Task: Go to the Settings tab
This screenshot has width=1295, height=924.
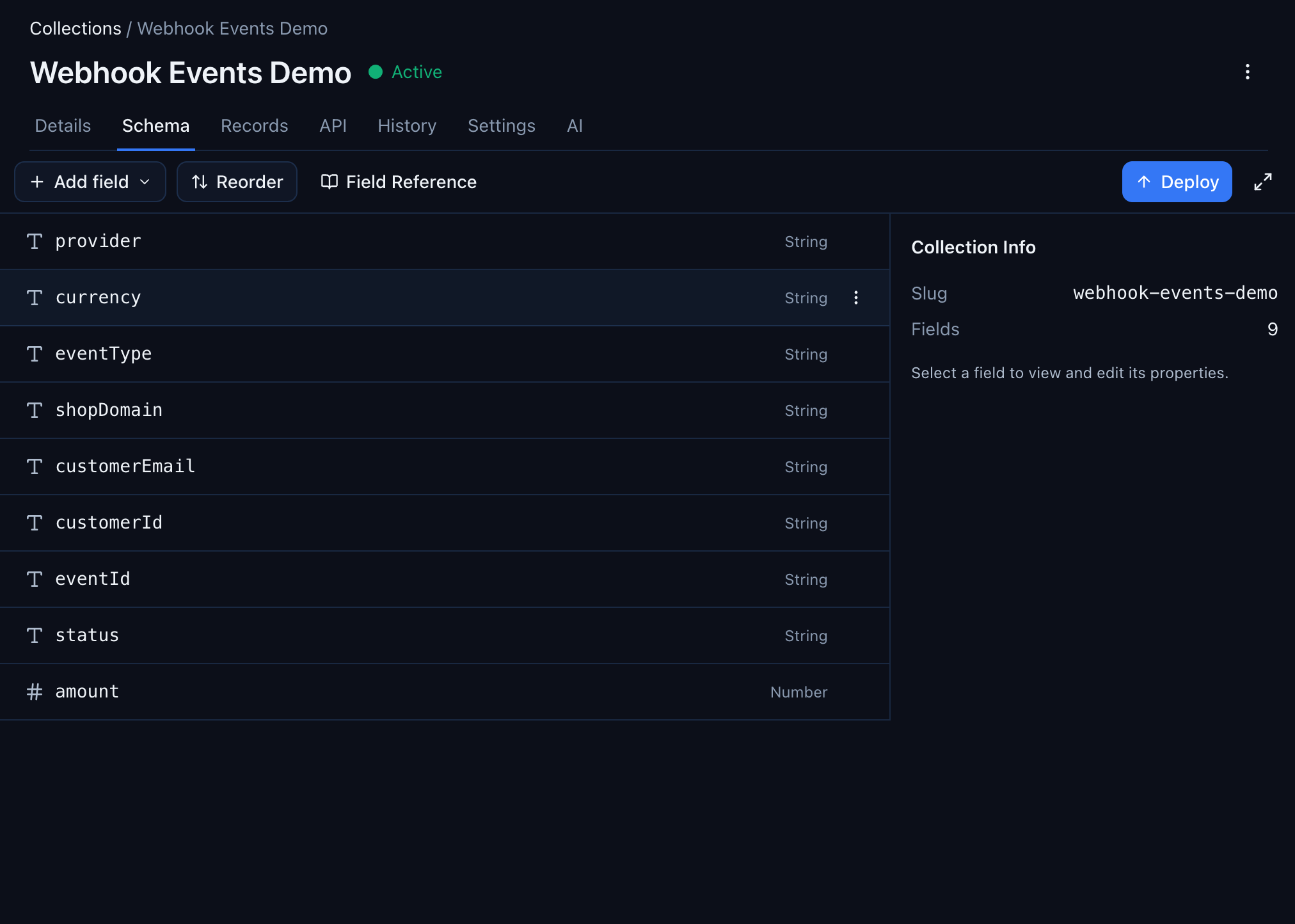Action: click(x=501, y=125)
